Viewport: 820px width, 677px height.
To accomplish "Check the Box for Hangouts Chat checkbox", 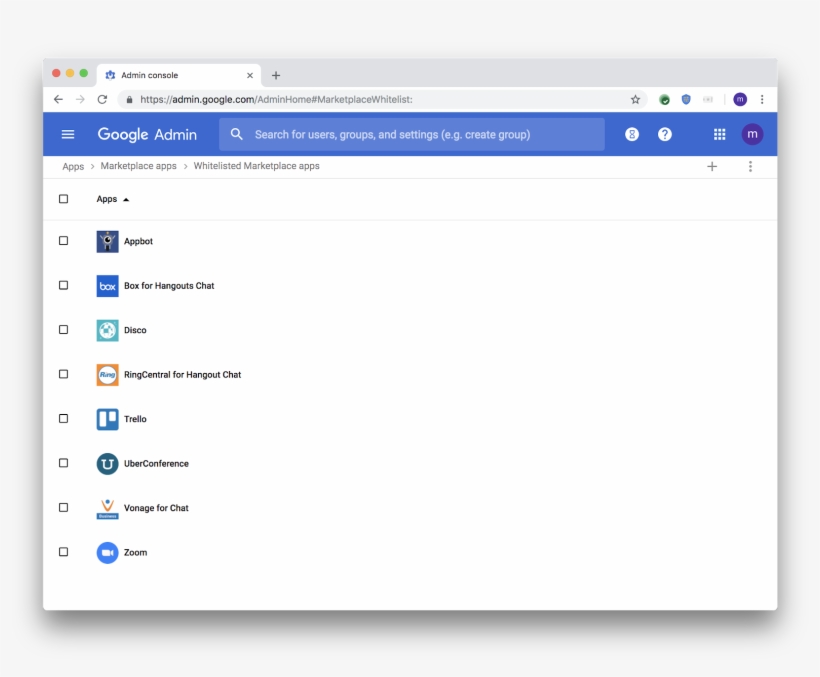I will pos(63,285).
